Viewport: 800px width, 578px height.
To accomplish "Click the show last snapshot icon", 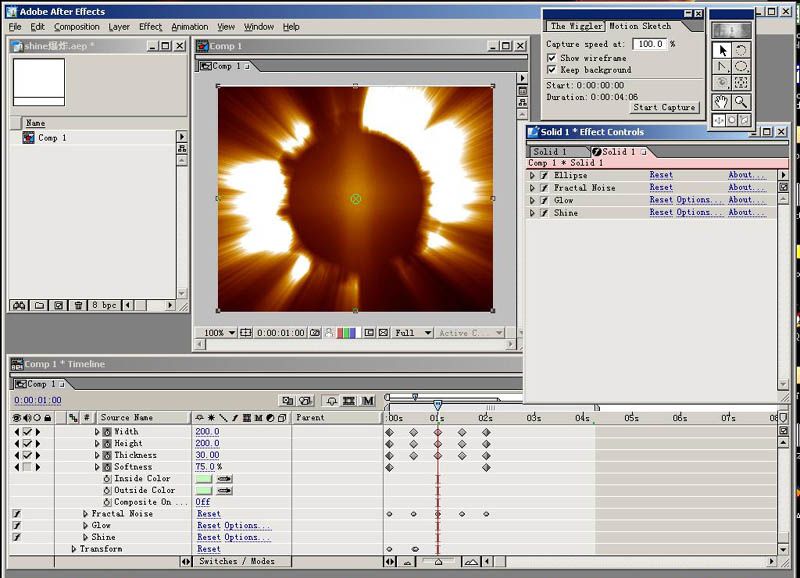I will tap(329, 333).
